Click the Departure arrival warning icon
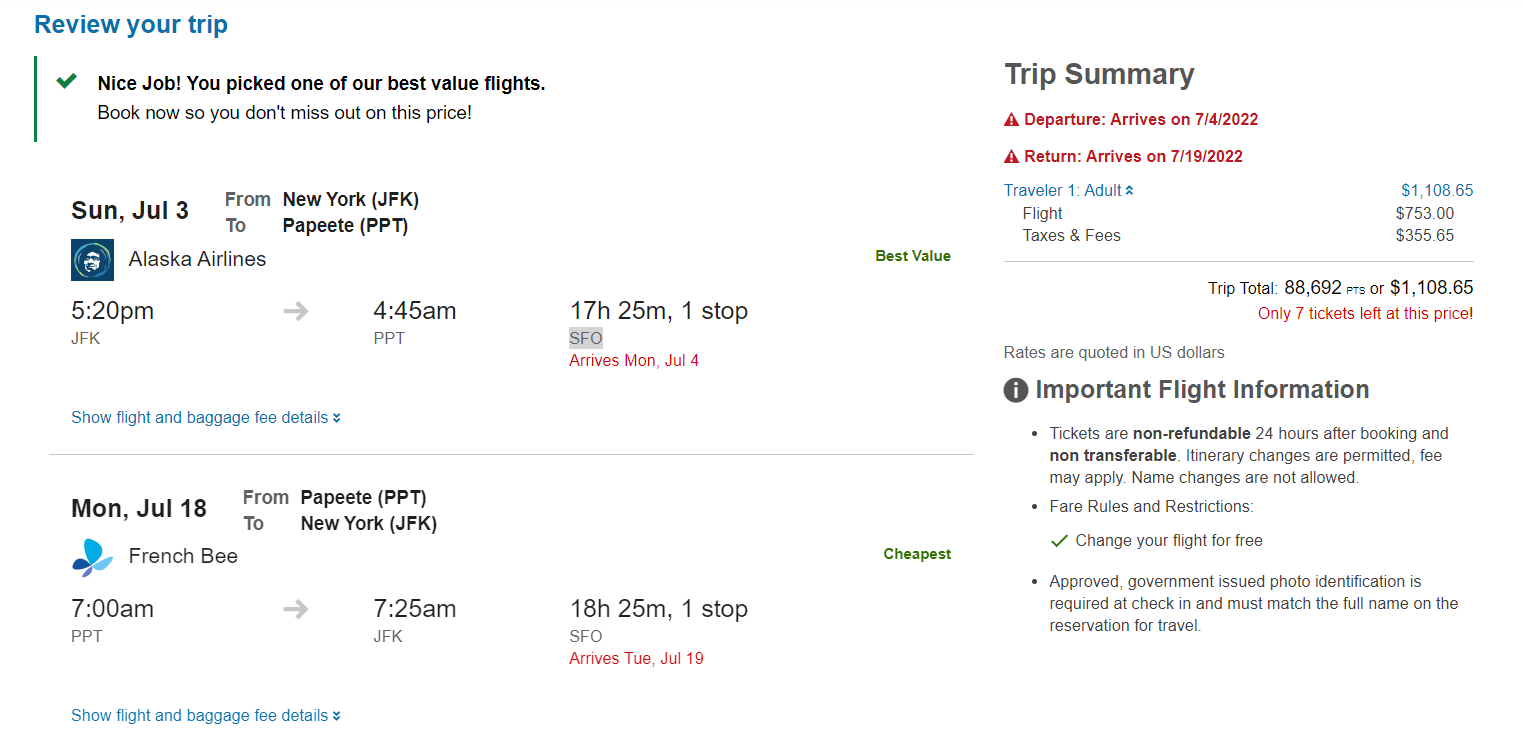This screenshot has height=738, width=1522. coord(1012,119)
